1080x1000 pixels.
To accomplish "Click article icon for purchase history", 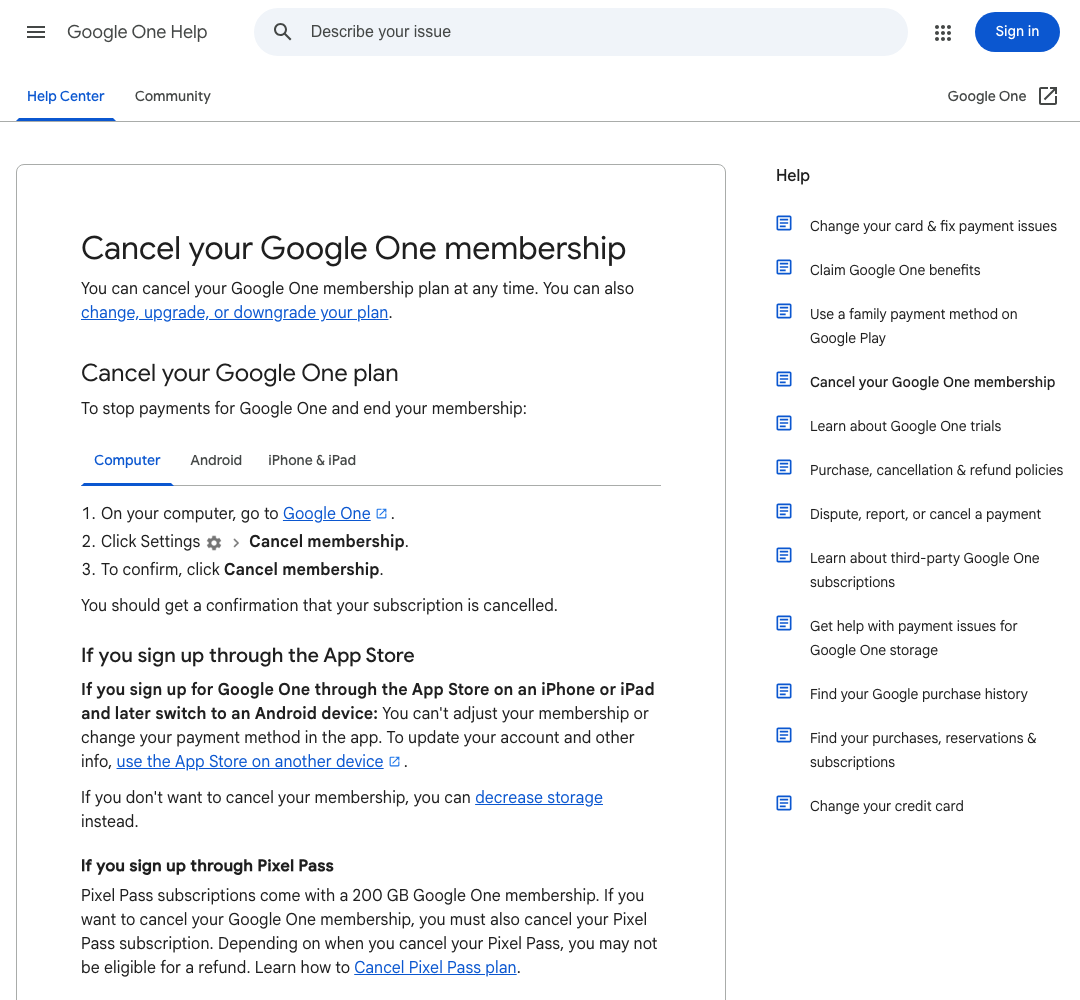I will click(x=784, y=691).
